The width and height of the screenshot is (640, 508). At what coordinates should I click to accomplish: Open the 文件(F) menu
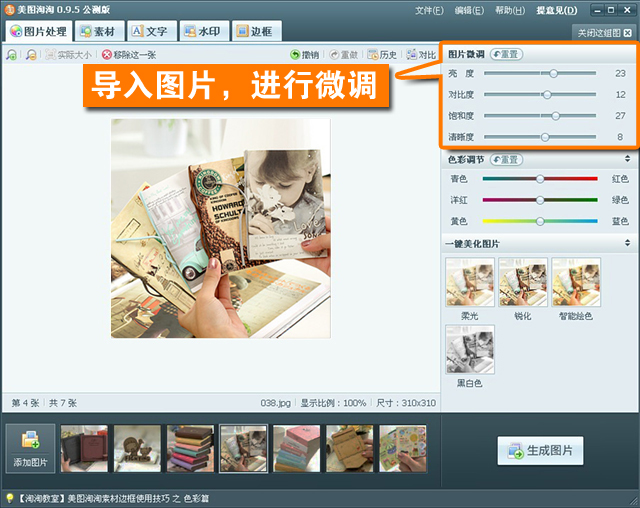[x=429, y=10]
